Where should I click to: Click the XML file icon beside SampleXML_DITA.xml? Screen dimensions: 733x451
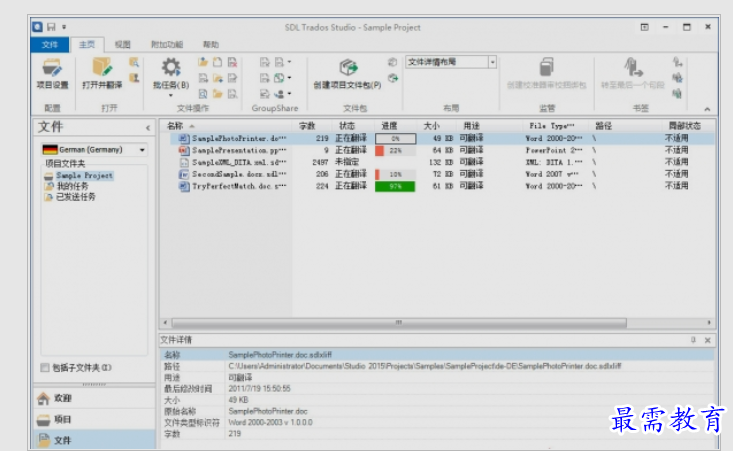click(184, 162)
